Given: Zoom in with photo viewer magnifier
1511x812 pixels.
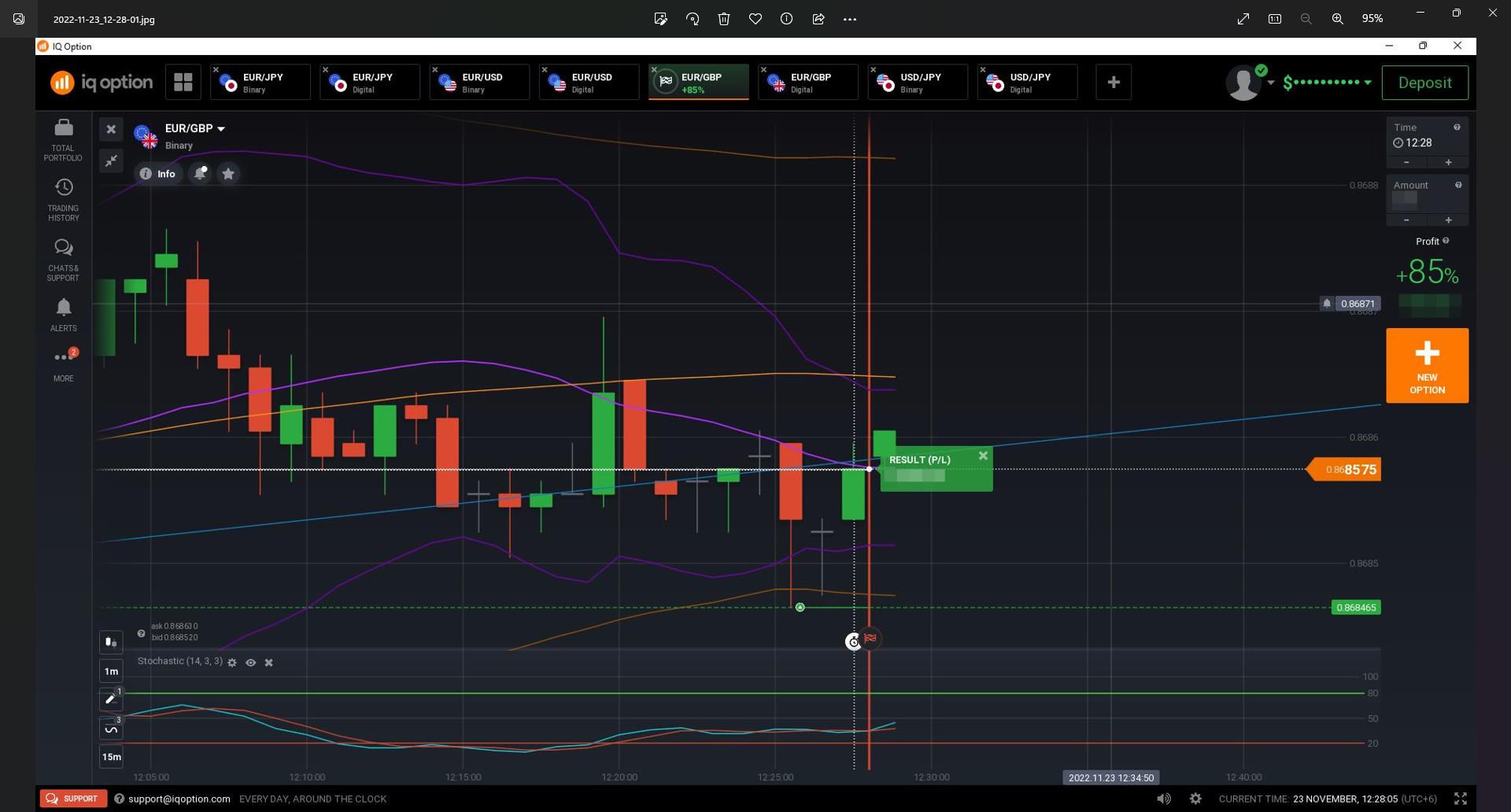Looking at the screenshot, I should (1337, 19).
